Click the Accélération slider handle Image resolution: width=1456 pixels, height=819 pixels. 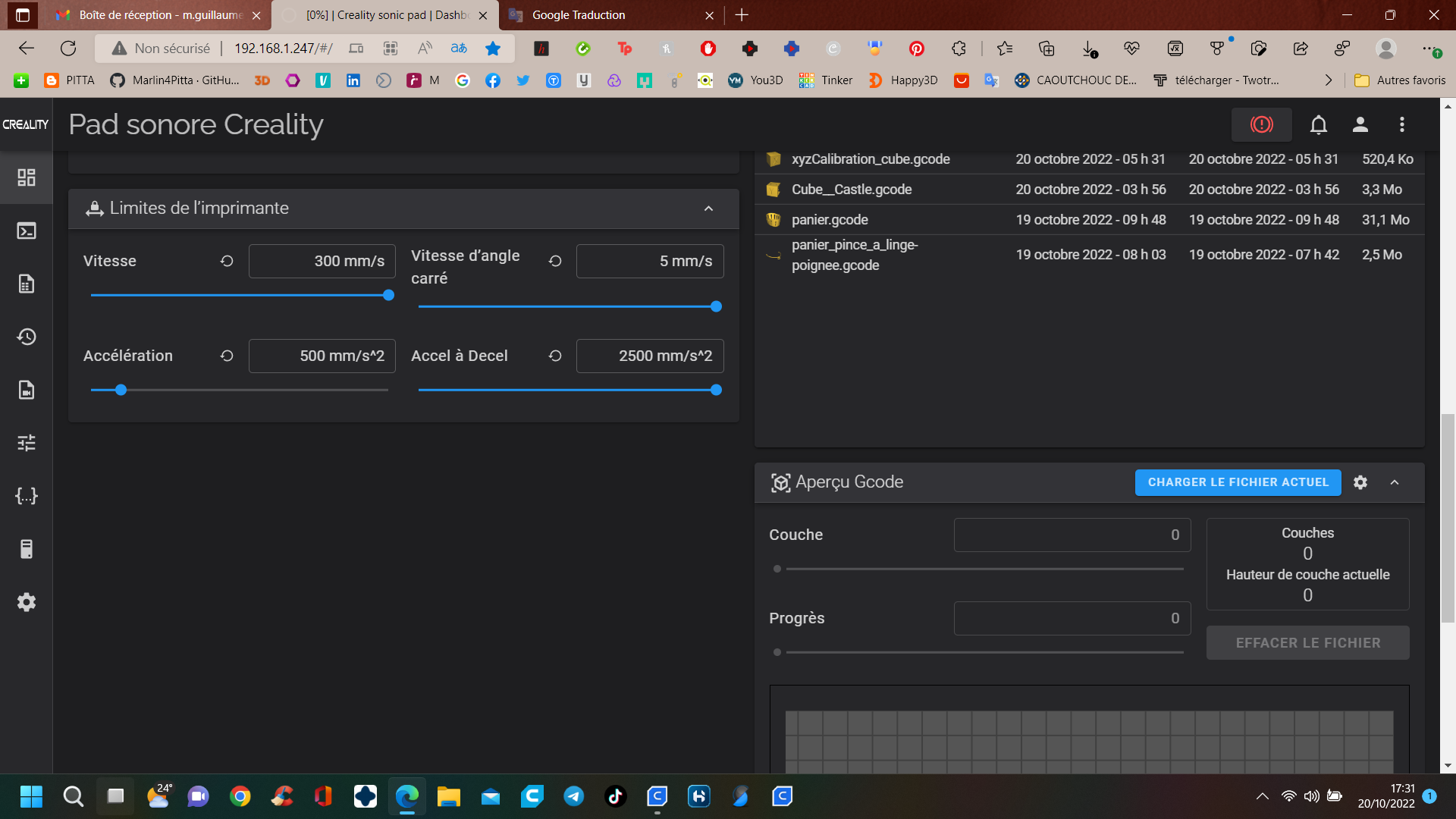121,390
